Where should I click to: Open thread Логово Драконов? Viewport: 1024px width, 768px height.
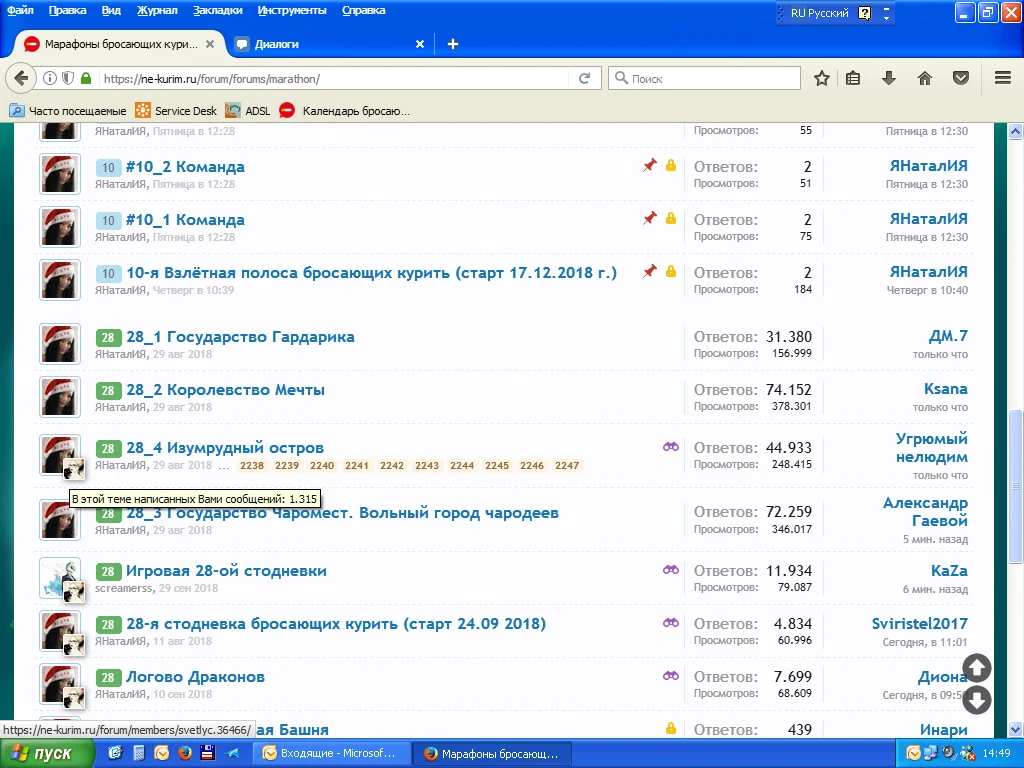pyautogui.click(x=195, y=677)
